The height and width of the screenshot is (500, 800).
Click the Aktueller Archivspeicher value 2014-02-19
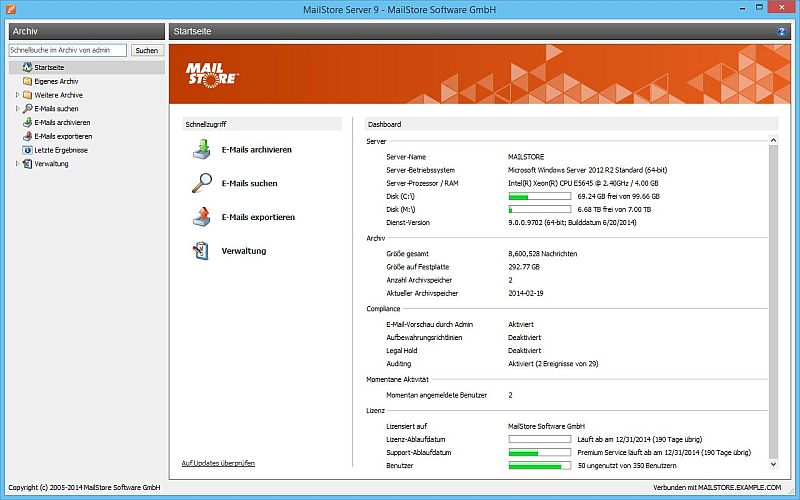[526, 293]
